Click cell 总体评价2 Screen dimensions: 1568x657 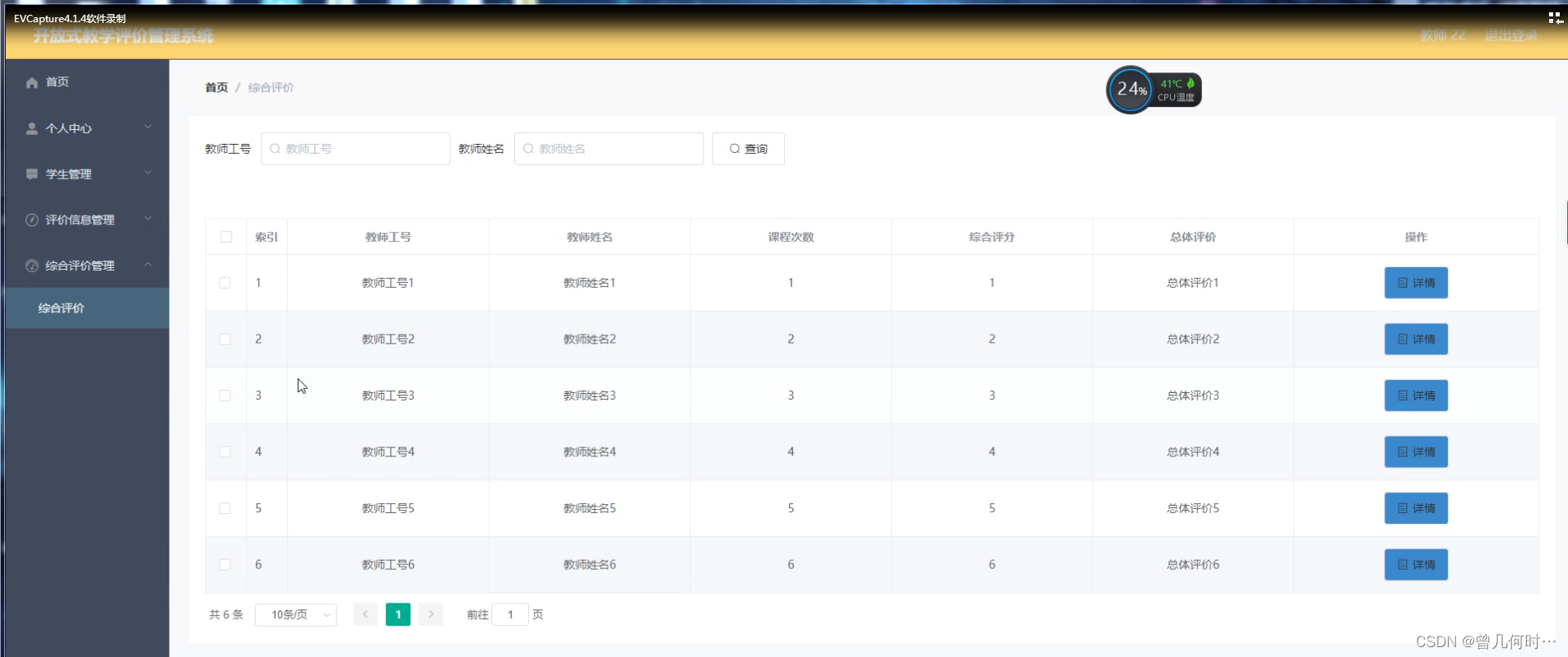tap(1193, 339)
